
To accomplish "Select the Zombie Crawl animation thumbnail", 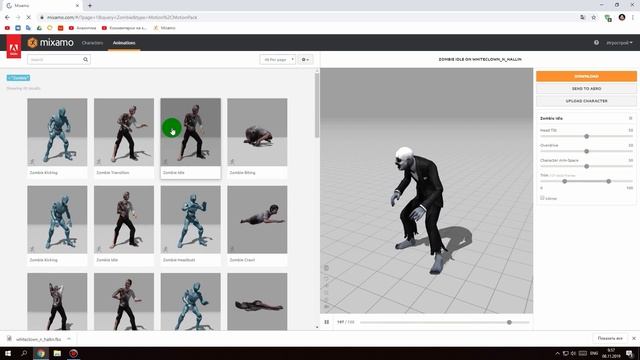I will click(x=257, y=220).
